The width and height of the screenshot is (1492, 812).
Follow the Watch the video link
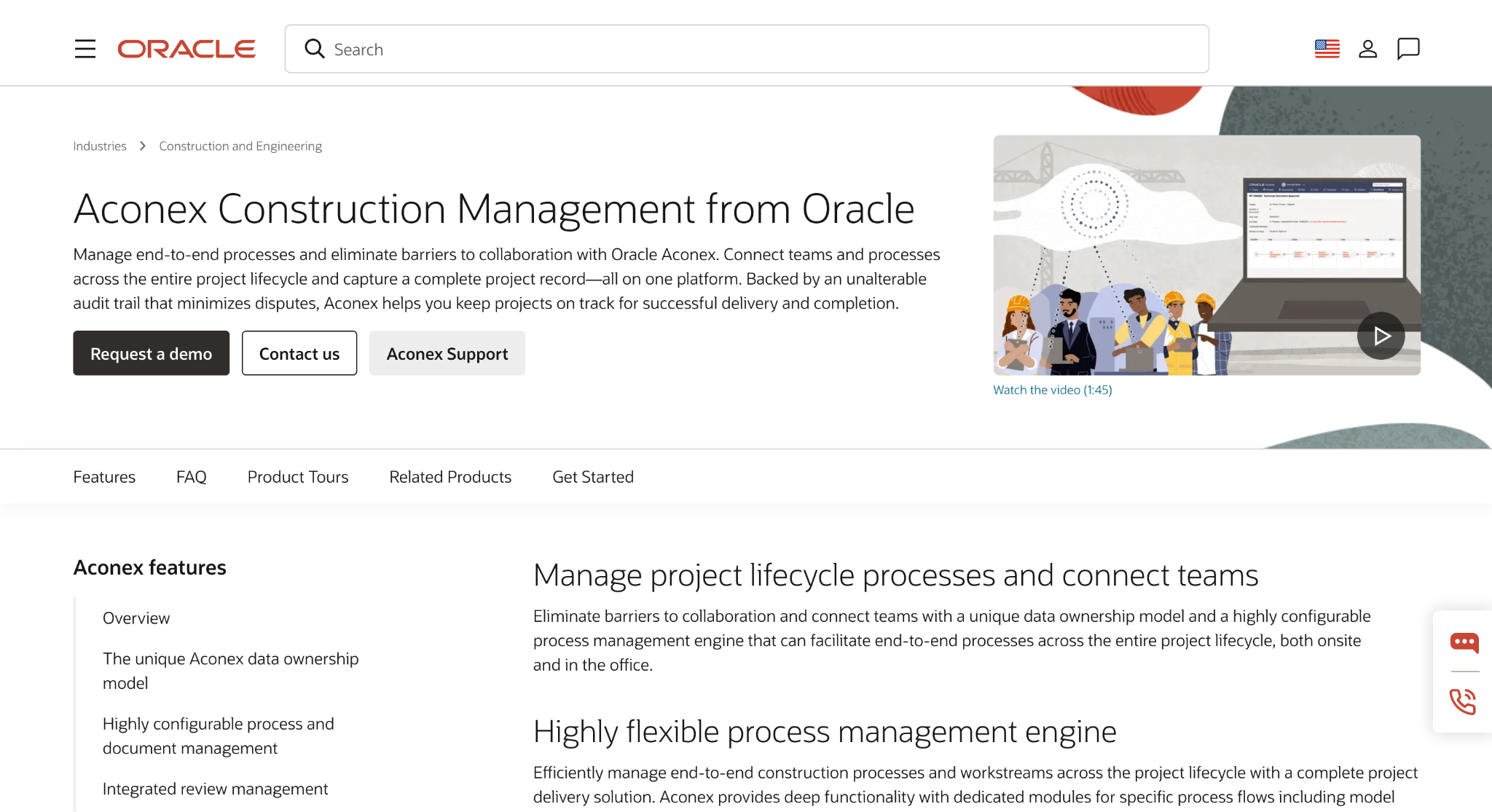click(x=1052, y=390)
